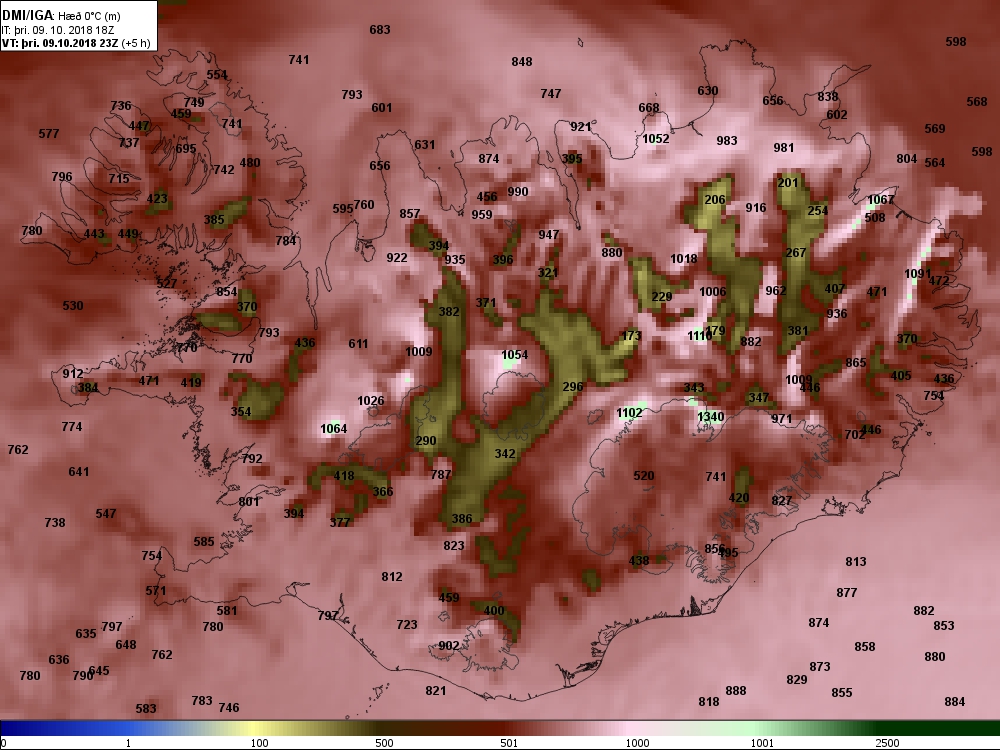Select the map value '520'
This screenshot has height=750, width=1000.
coord(643,476)
